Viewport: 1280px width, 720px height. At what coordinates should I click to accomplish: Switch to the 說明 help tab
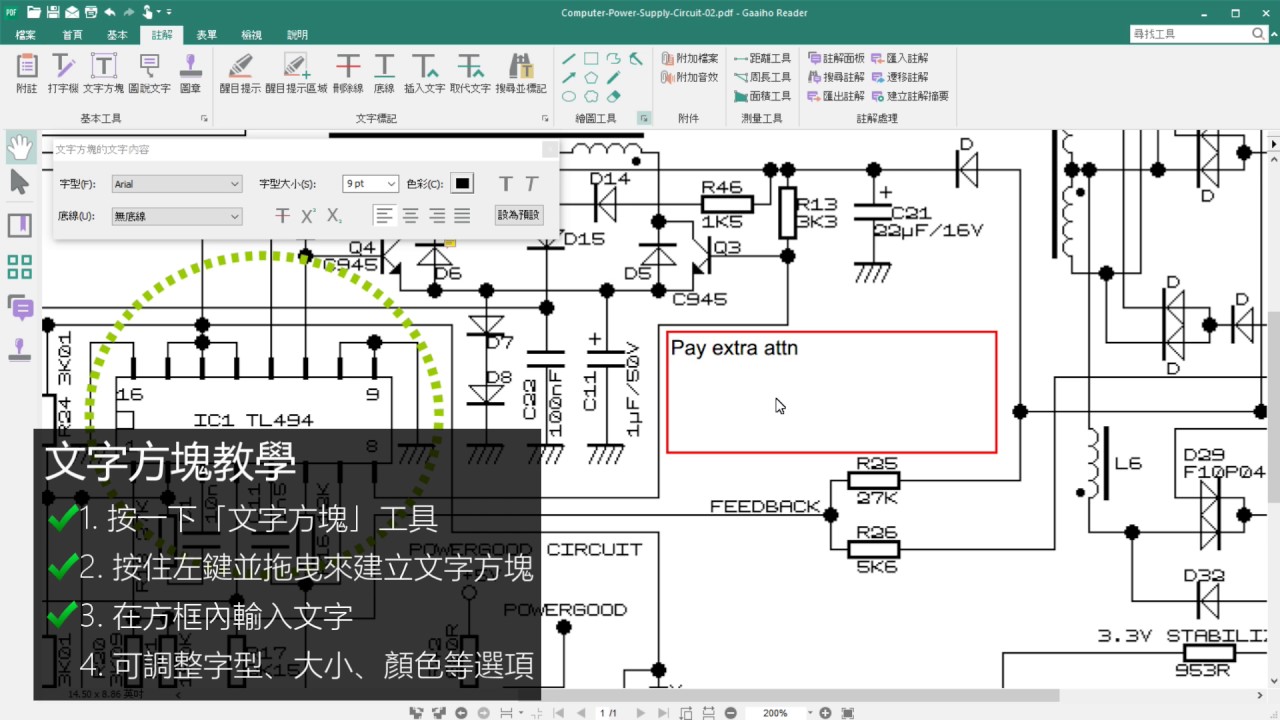coord(297,35)
